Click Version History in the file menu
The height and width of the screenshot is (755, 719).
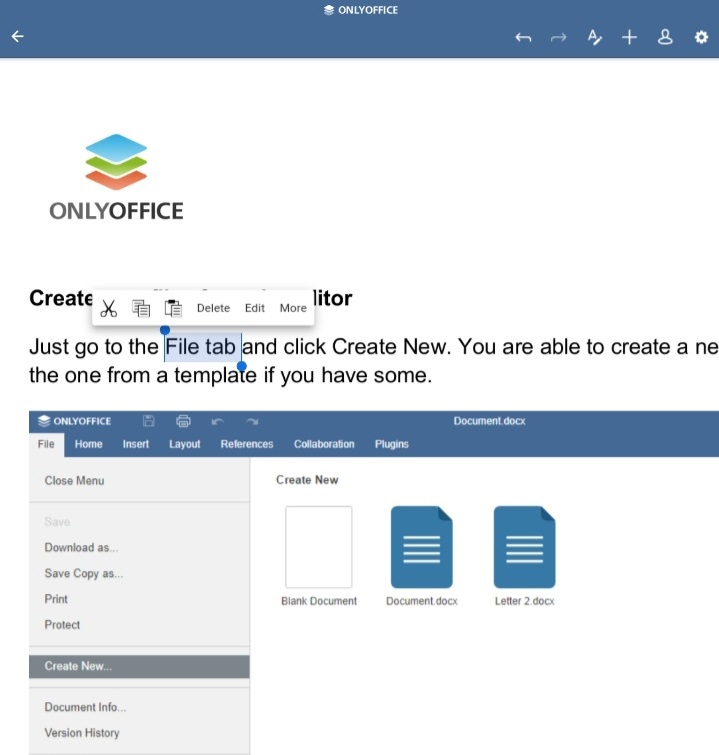point(82,733)
